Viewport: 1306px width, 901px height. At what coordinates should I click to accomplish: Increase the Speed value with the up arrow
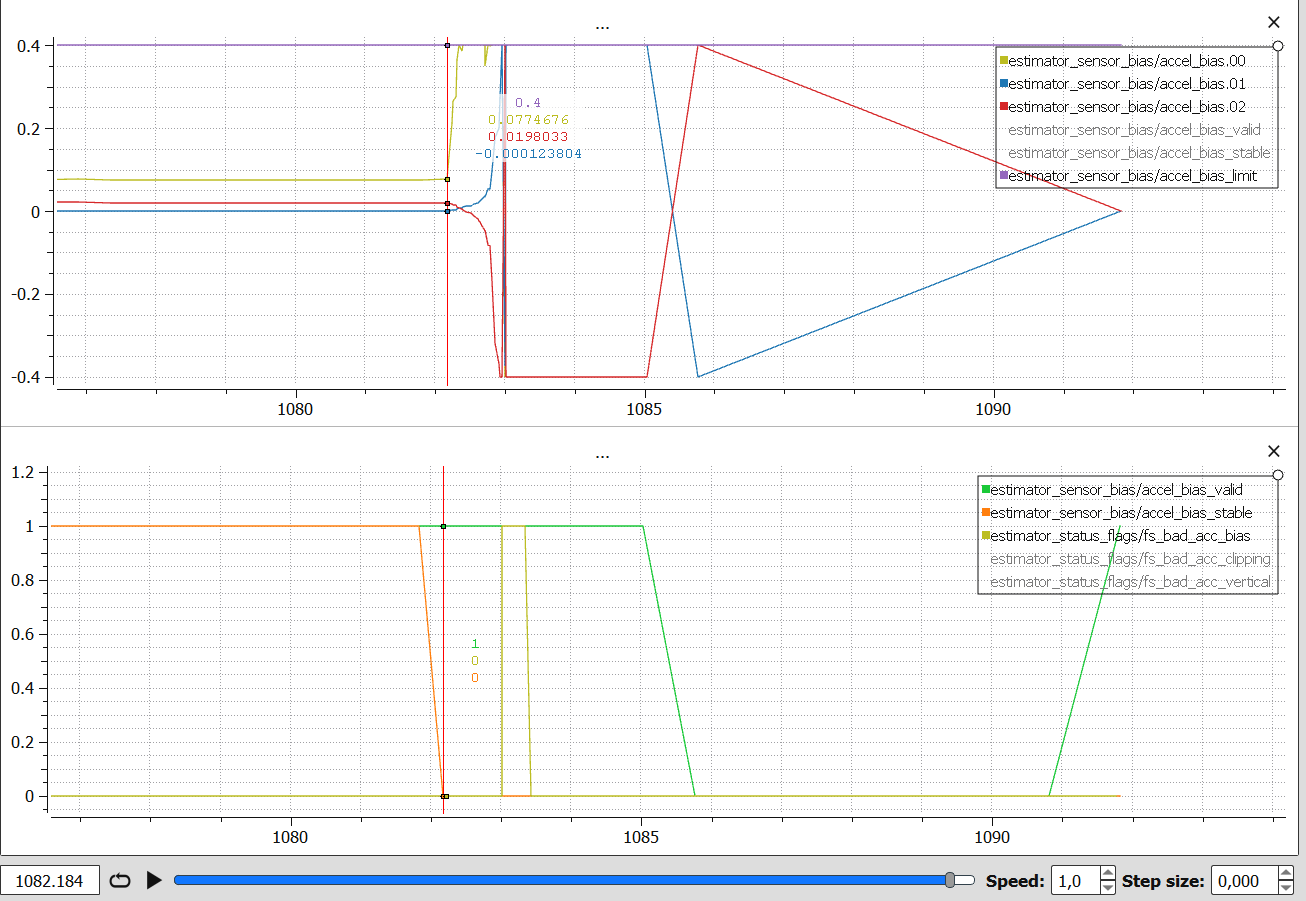pos(1107,874)
